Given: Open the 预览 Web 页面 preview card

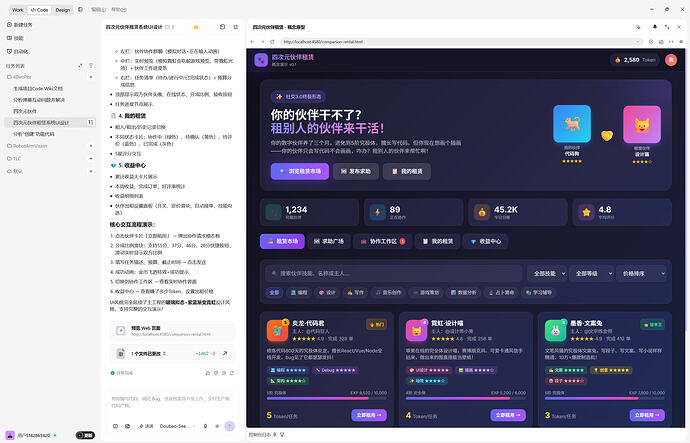Looking at the screenshot, I should pyautogui.click(x=172, y=331).
